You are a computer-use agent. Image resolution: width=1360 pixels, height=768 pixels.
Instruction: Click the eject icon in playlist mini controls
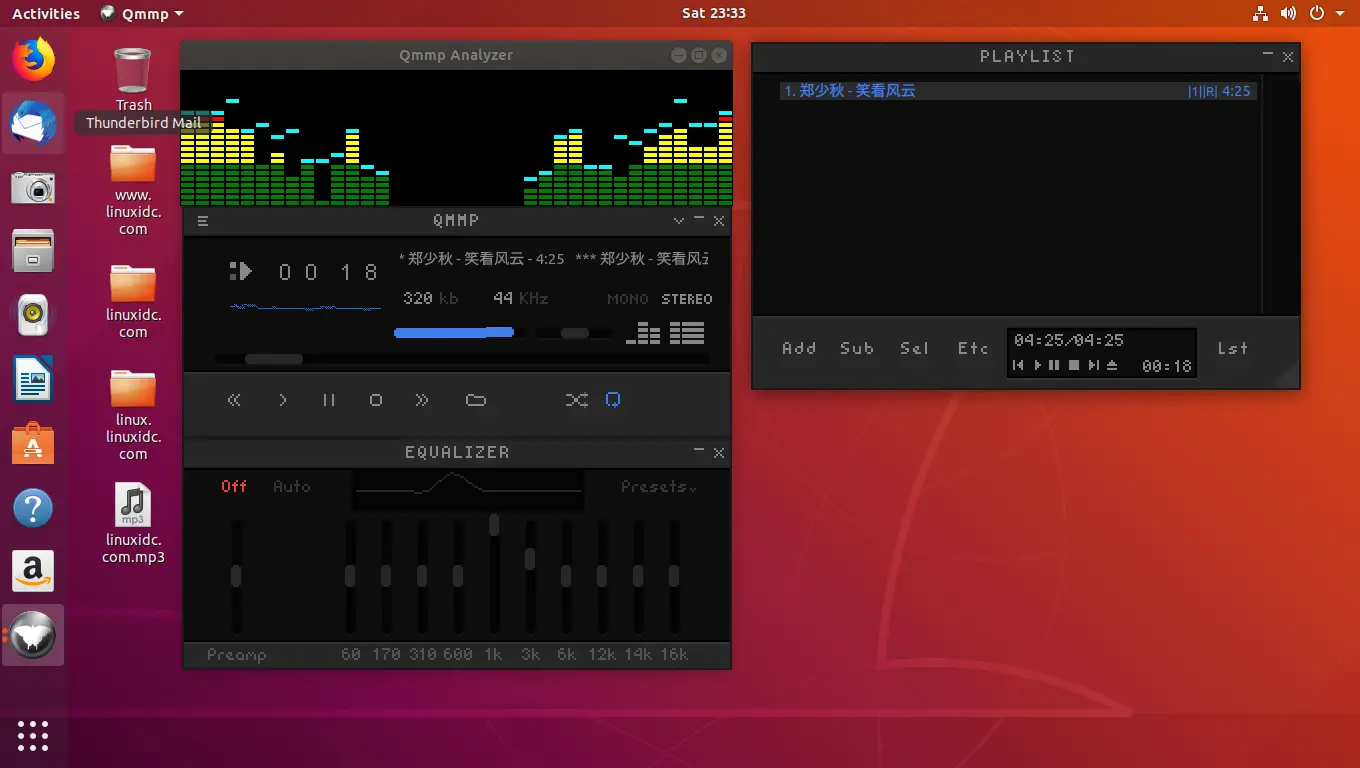coord(1112,366)
